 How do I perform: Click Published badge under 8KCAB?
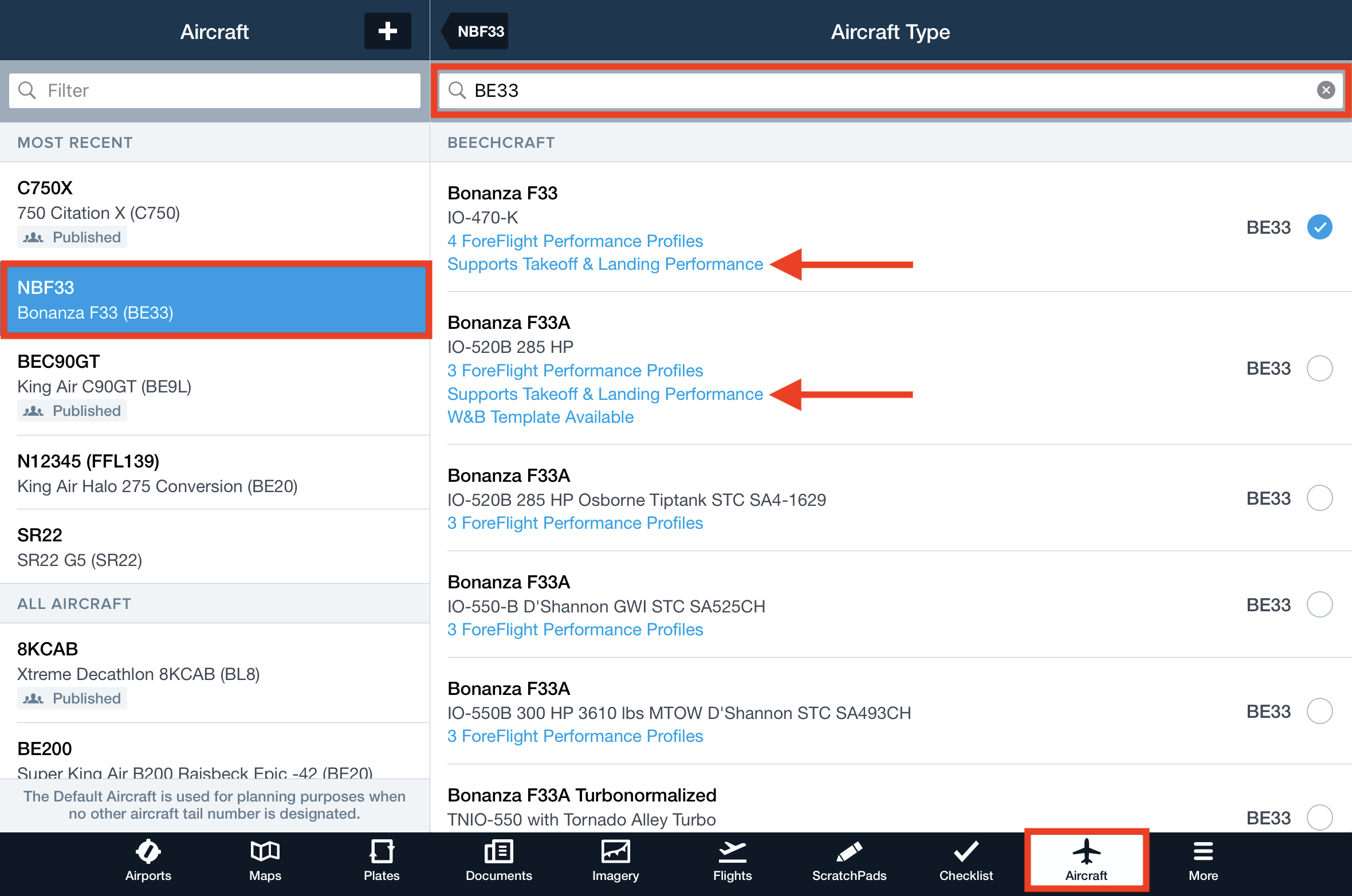click(72, 698)
